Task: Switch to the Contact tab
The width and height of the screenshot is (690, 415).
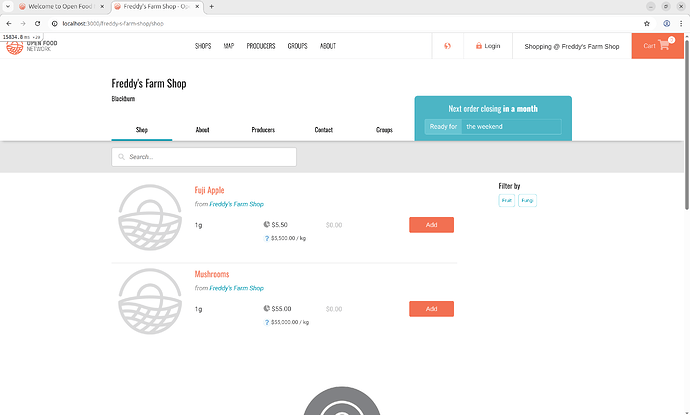Action: [323, 130]
